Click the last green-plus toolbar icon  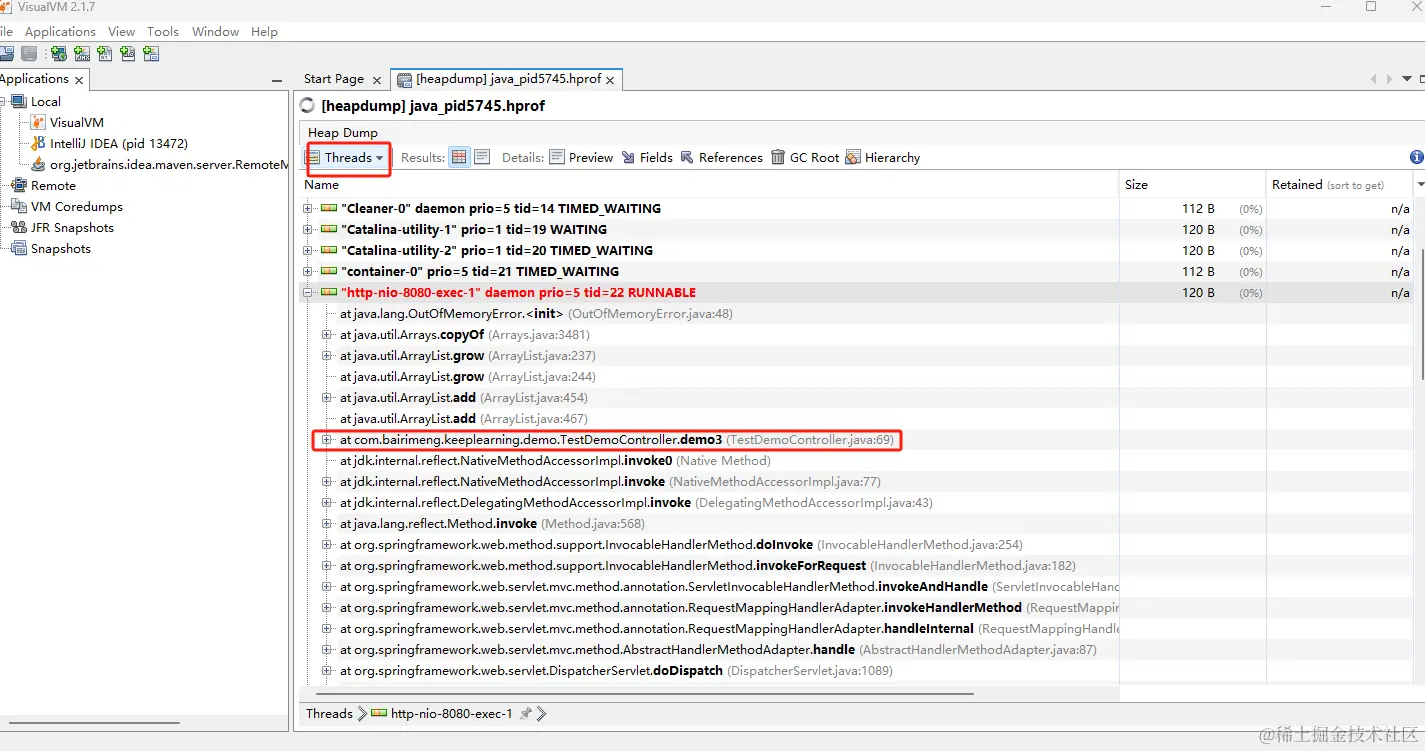pos(151,54)
